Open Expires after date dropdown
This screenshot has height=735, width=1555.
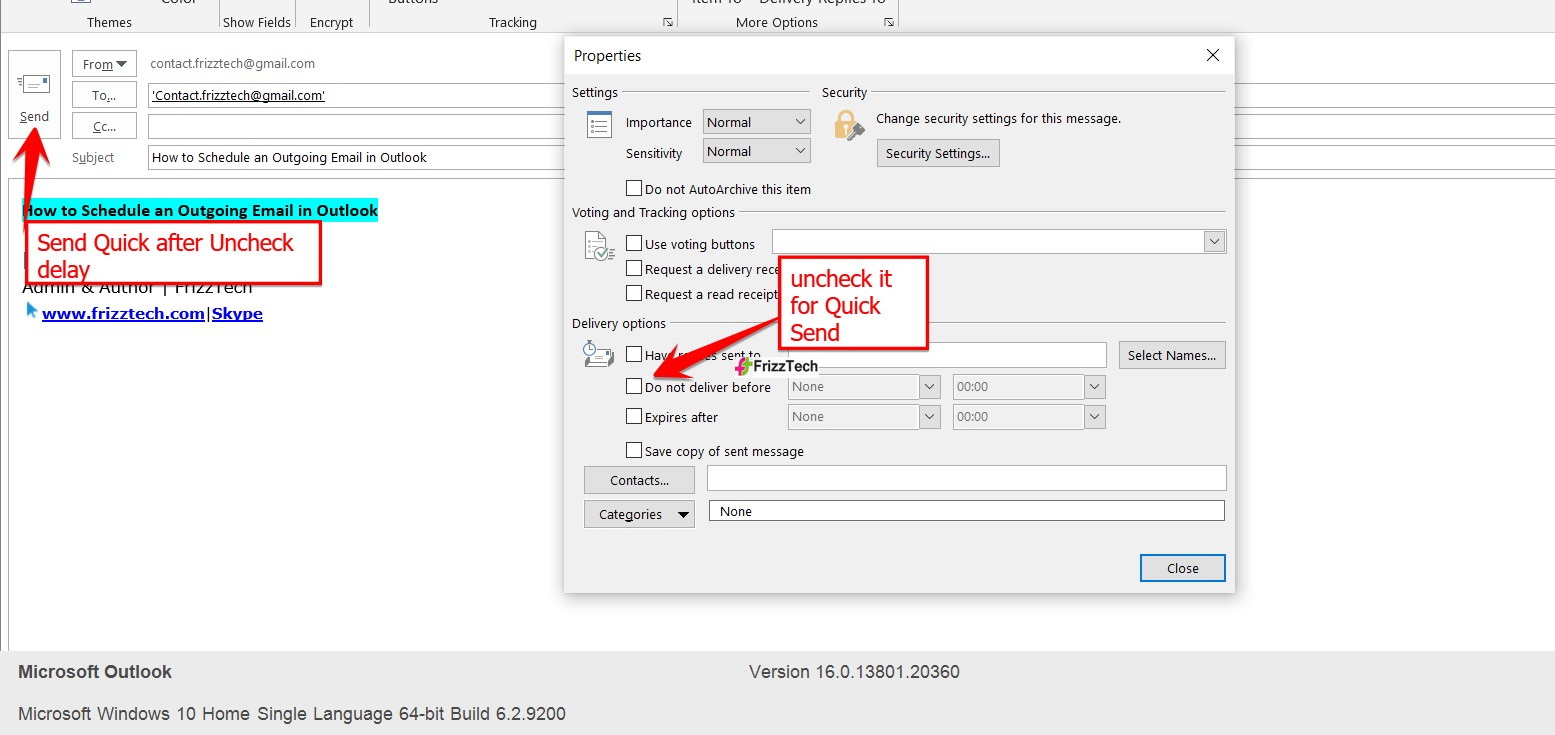click(930, 417)
